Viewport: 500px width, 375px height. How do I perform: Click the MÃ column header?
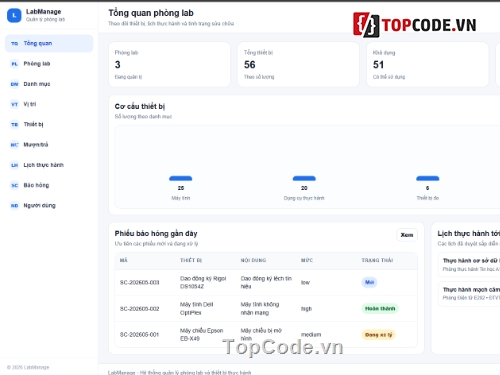(x=124, y=260)
